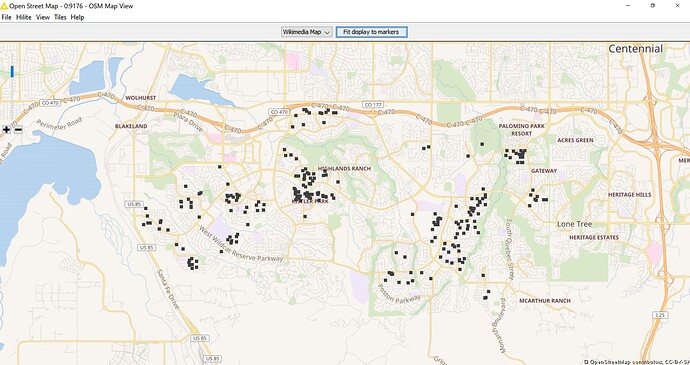Screen dimensions: 690x365
Task: Click the I 25 highway shield
Action: coord(661,315)
